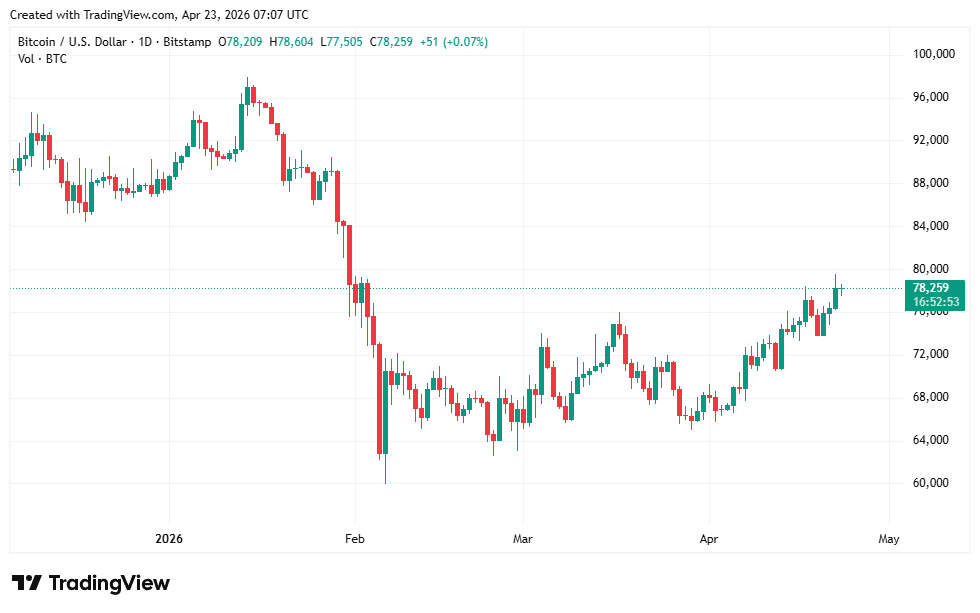Click the close value C78,259 in the legend
Screen dimensions: 980x613
click(392, 42)
